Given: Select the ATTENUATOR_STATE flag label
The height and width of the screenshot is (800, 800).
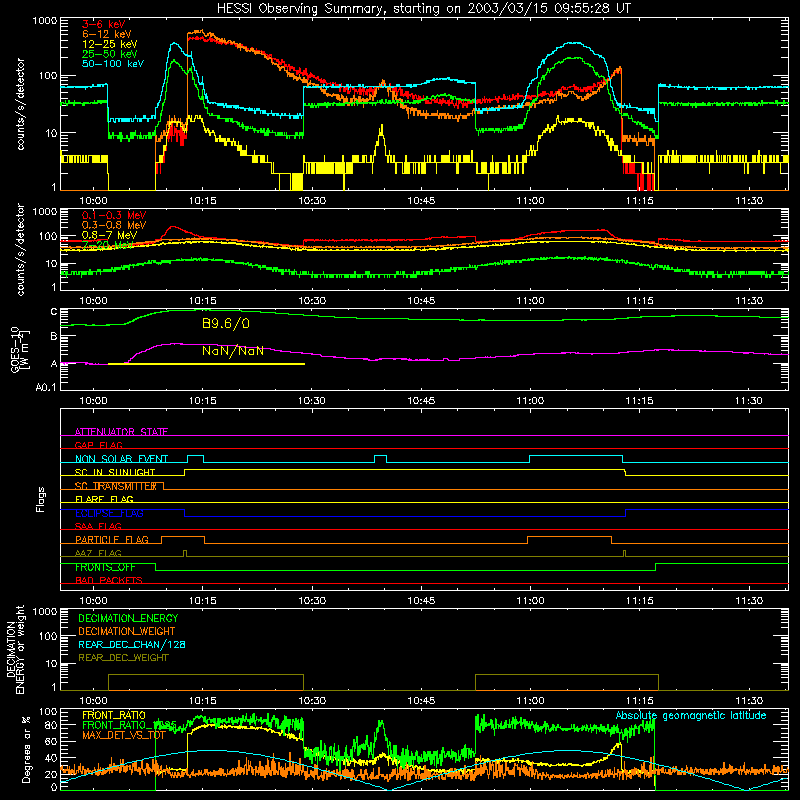Looking at the screenshot, I should (121, 432).
